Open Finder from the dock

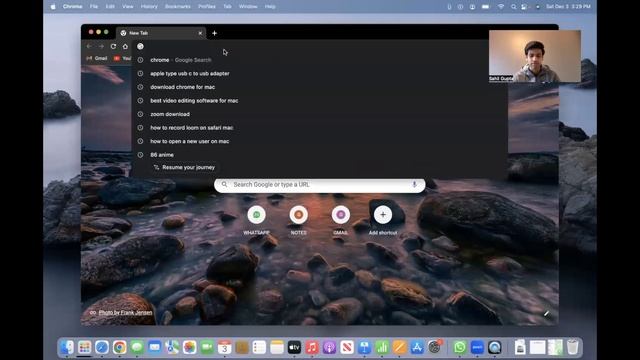67,347
